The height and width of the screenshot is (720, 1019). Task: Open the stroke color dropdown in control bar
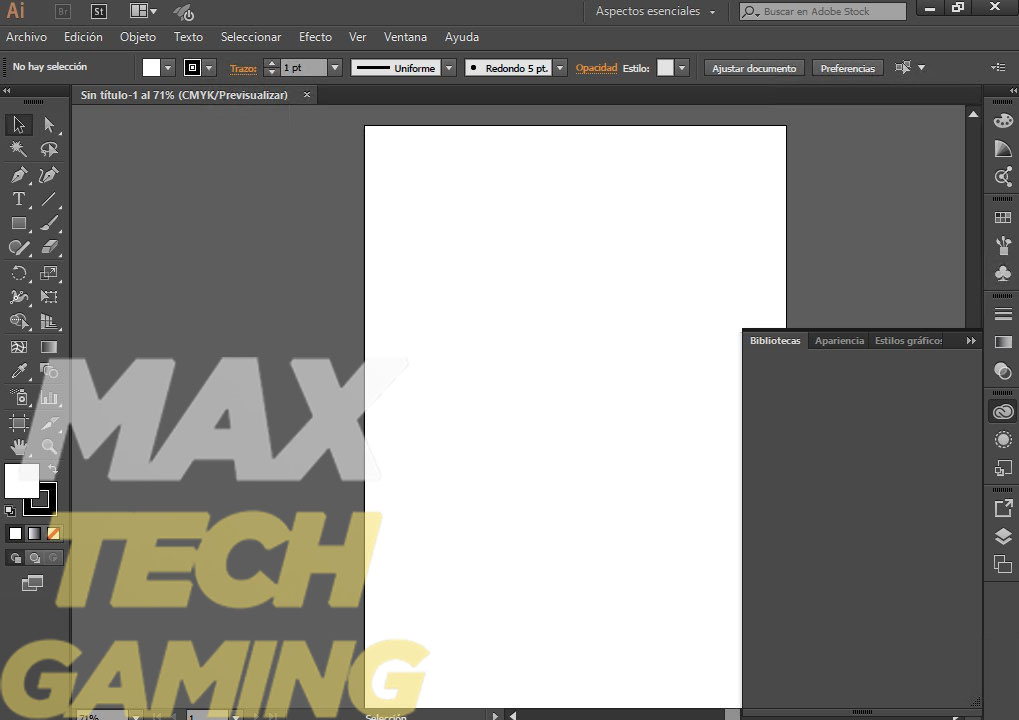[209, 68]
